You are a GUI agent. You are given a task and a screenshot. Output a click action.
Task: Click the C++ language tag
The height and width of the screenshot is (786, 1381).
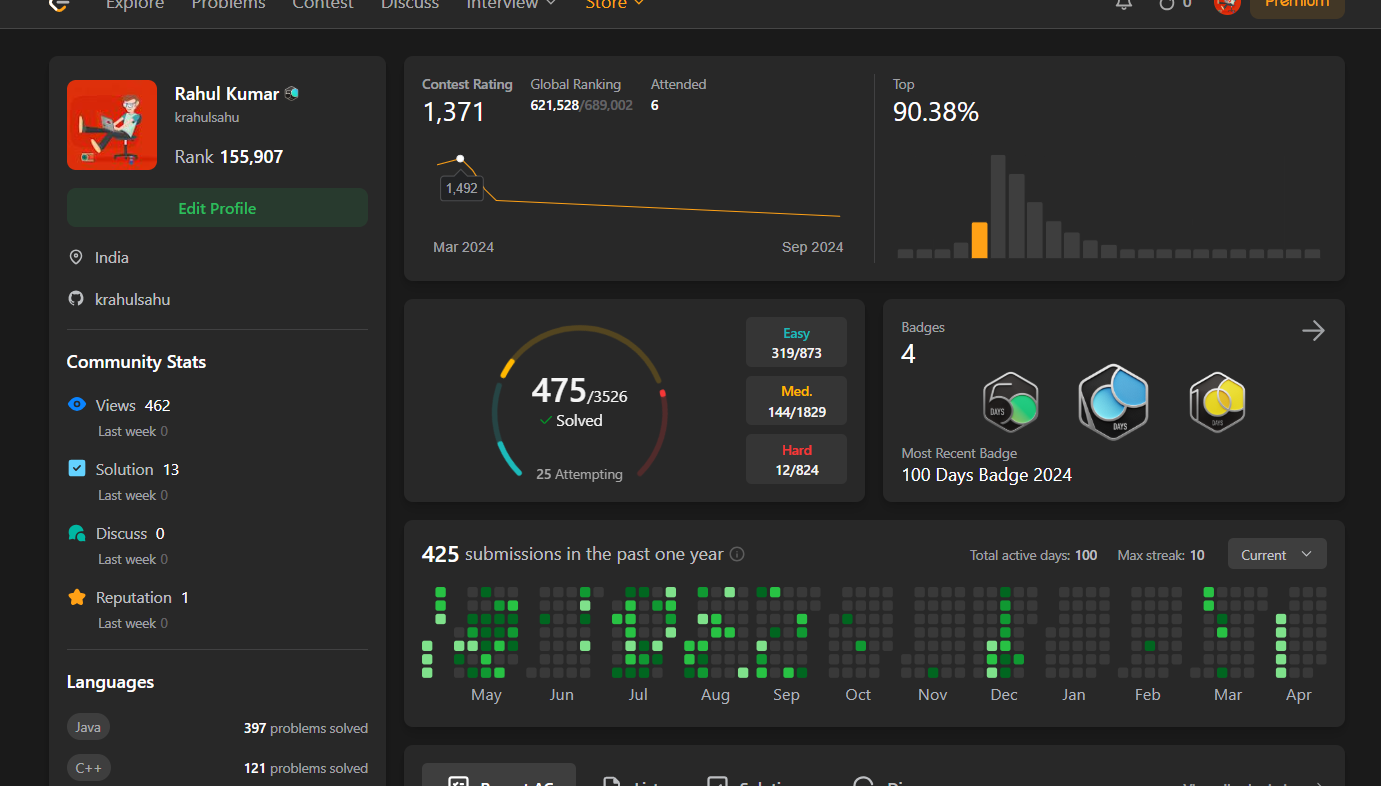click(89, 768)
